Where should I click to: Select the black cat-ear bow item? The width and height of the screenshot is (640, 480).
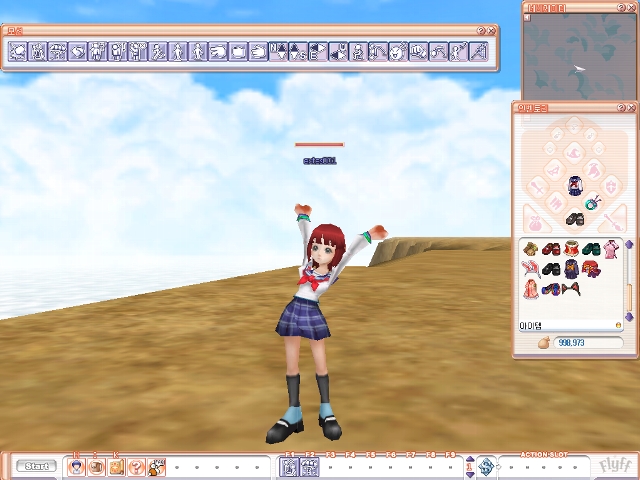click(571, 289)
